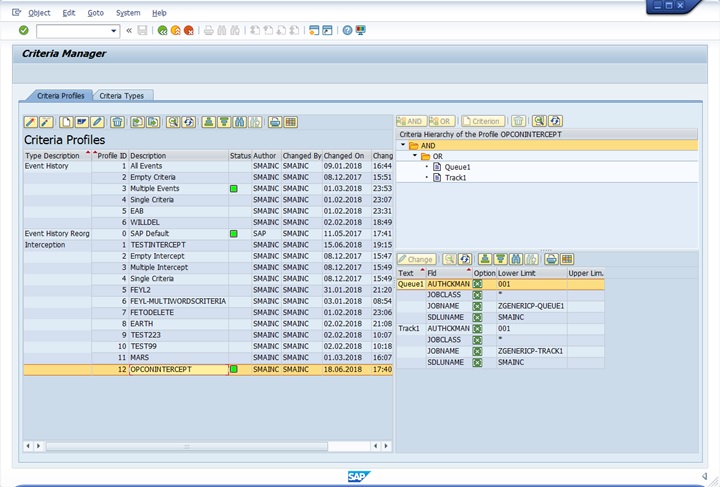Click Sort Descending in the criterion details toolbar
Screen dimensions: 720x487
point(501,259)
